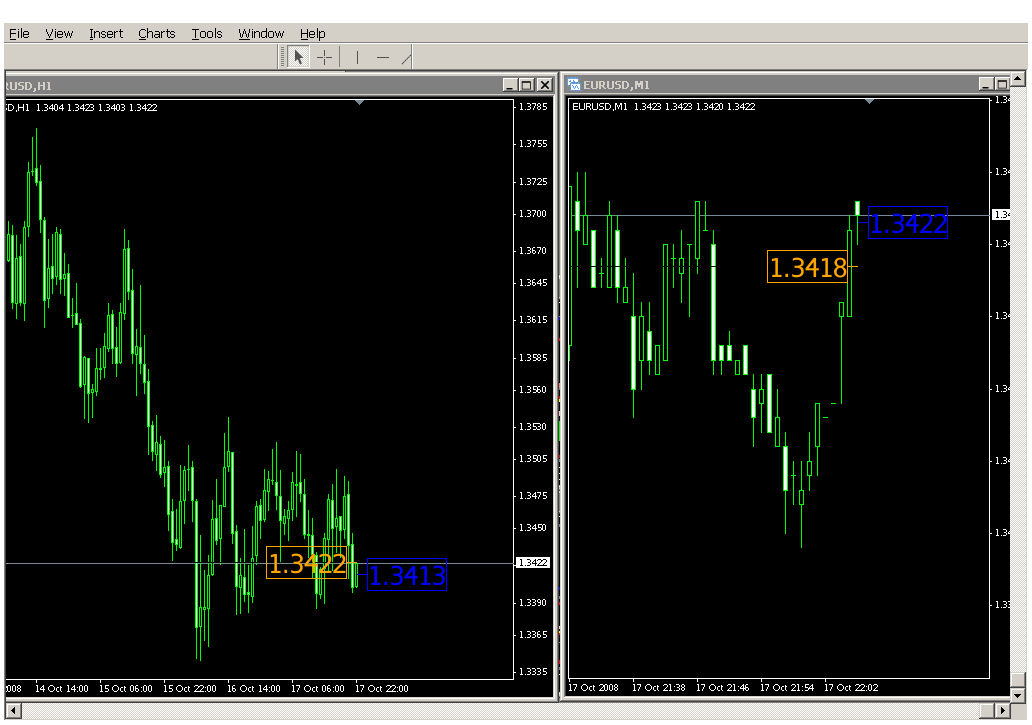
Task: Select the blue 1.3422 label in M1 chart
Action: pyautogui.click(x=908, y=224)
